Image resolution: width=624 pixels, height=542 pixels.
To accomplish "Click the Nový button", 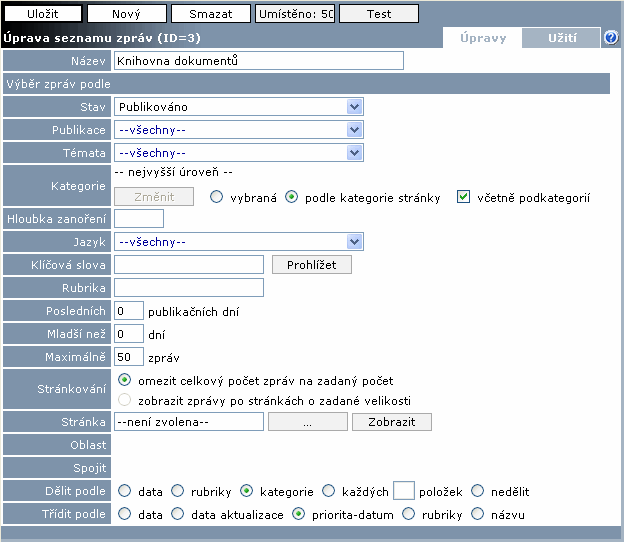I will pyautogui.click(x=126, y=14).
